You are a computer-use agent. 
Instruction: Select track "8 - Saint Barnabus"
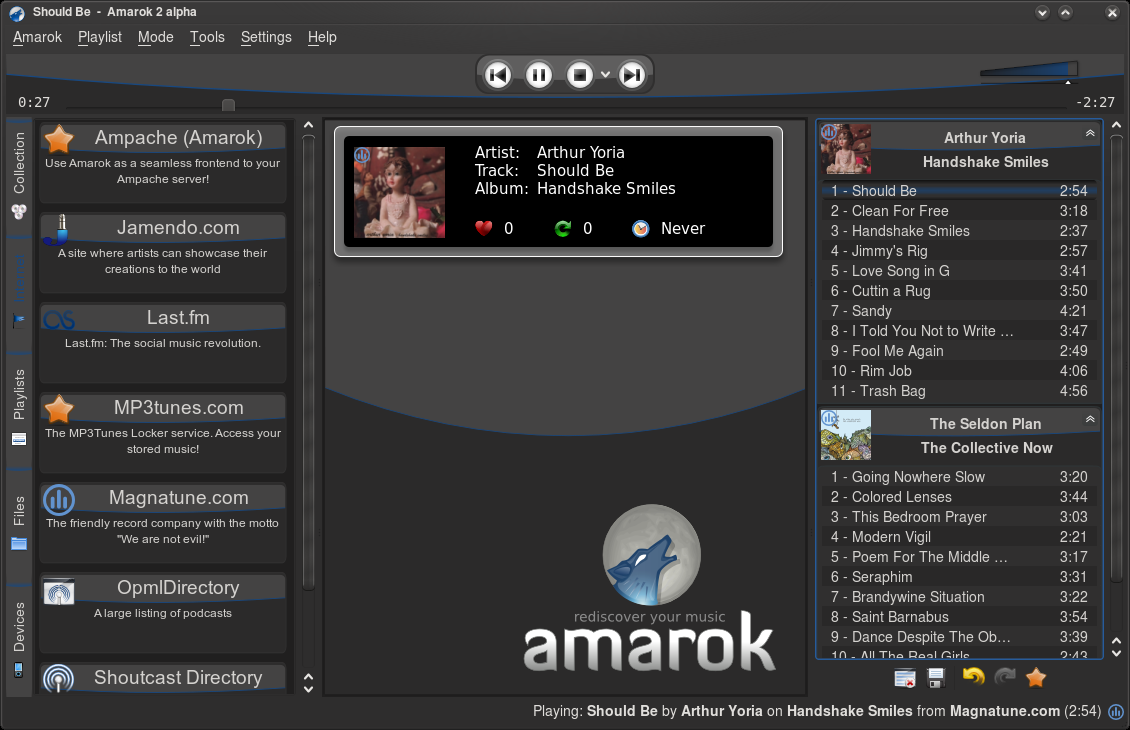coord(958,617)
